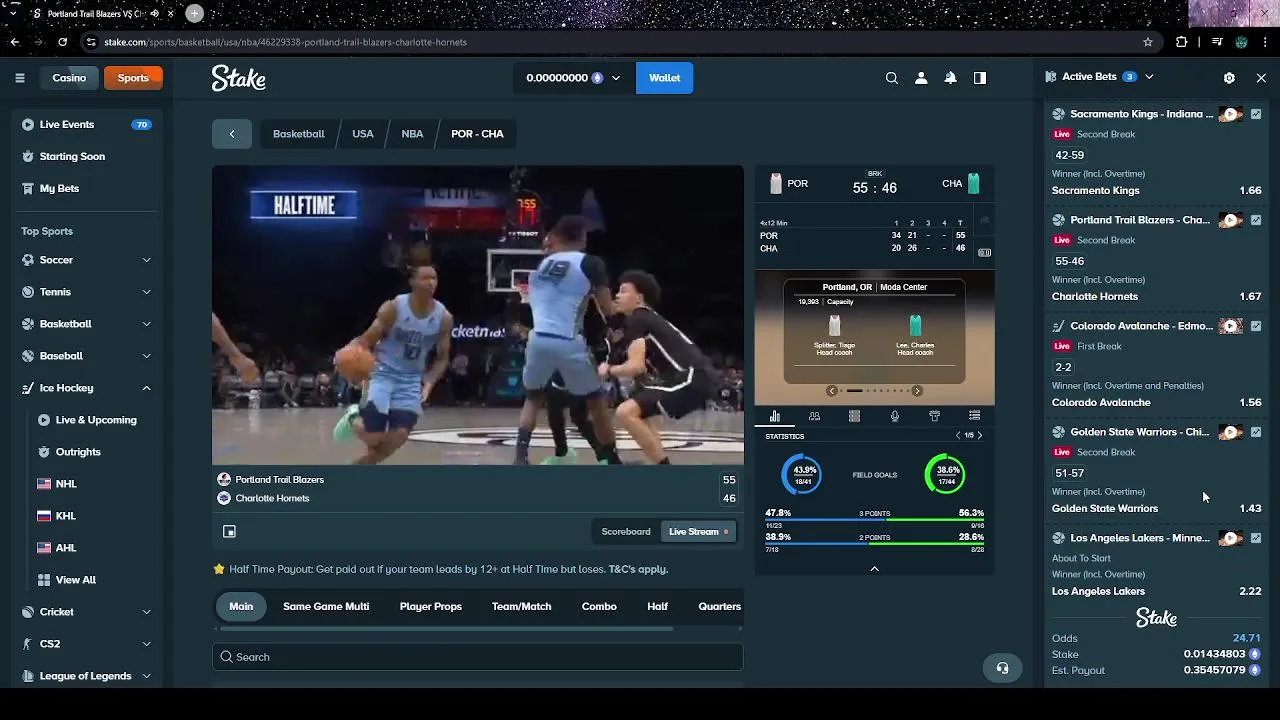This screenshot has width=1280, height=720.
Task: Expand the Tennis sidebar menu
Action: click(x=146, y=292)
